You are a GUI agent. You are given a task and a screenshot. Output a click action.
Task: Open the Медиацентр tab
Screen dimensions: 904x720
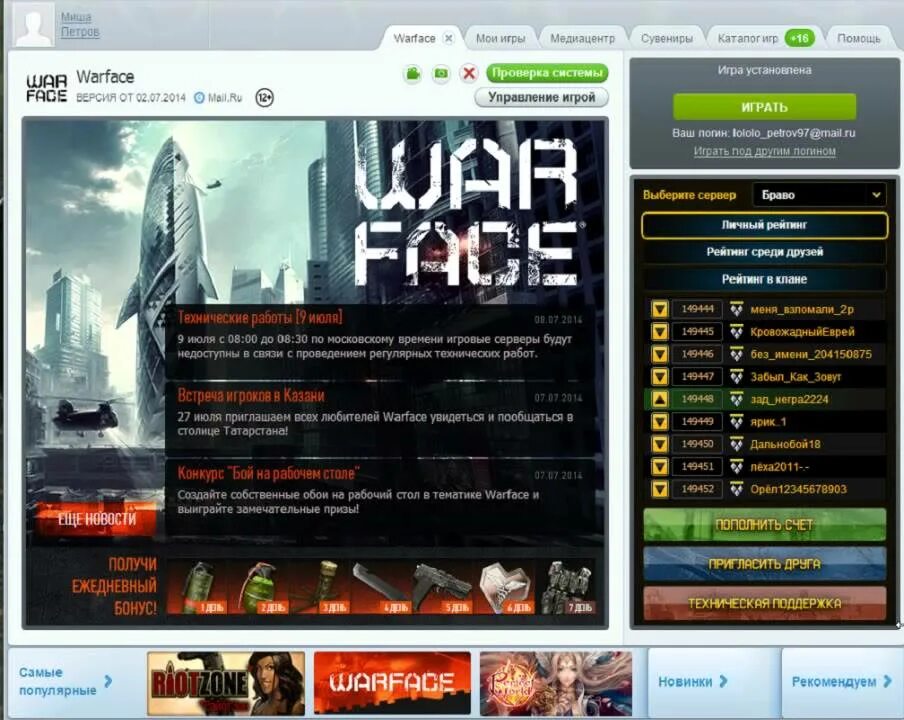[x=582, y=39]
